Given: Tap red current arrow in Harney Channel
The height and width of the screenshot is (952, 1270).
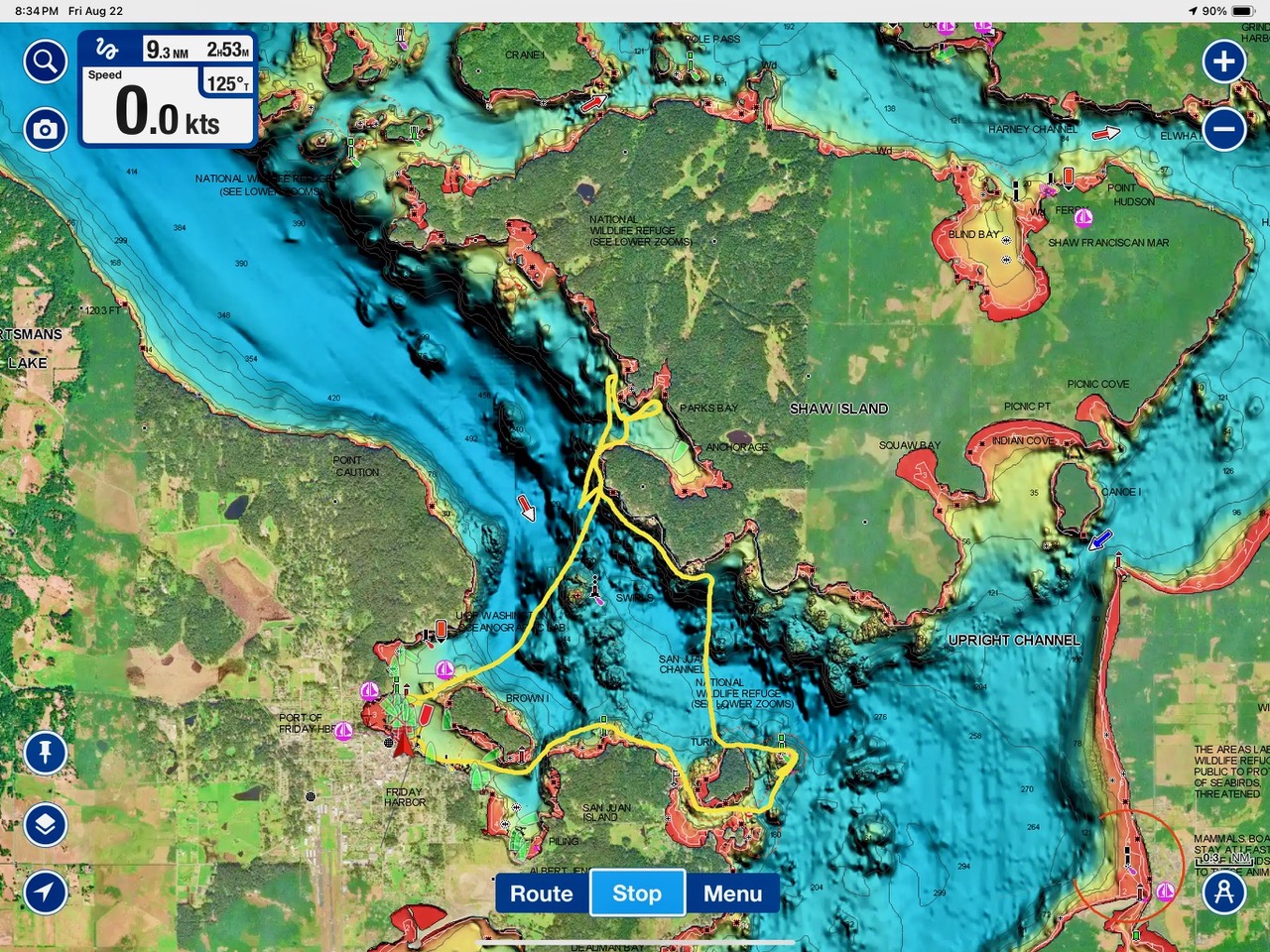Looking at the screenshot, I should (1105, 133).
